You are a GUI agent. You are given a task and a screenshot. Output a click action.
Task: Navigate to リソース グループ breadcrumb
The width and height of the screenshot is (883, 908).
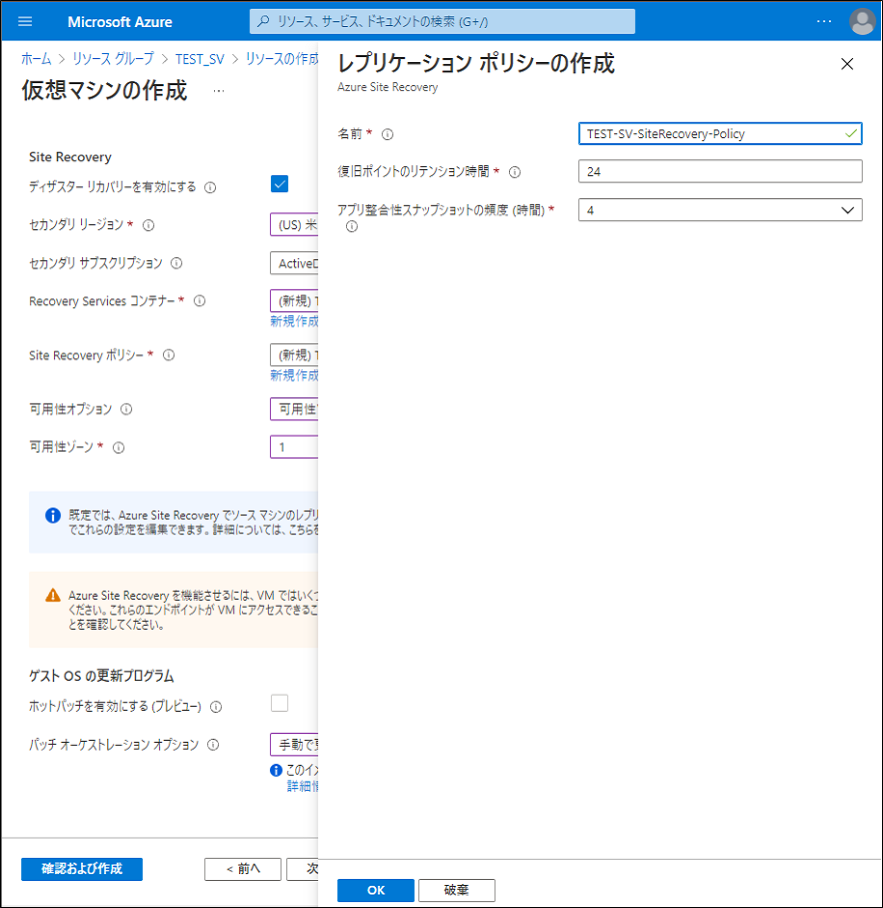pyautogui.click(x=113, y=59)
